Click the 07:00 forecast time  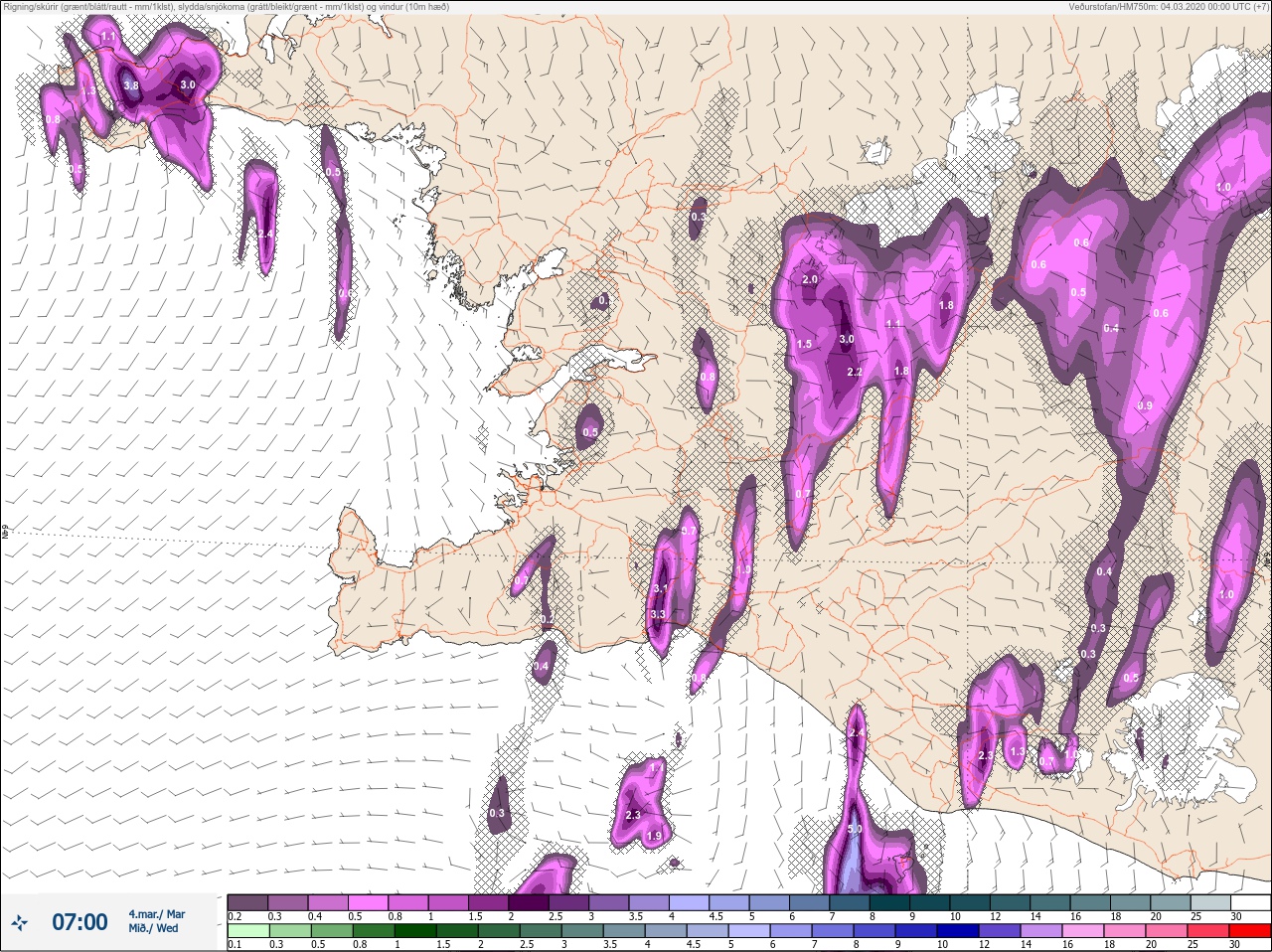79,922
